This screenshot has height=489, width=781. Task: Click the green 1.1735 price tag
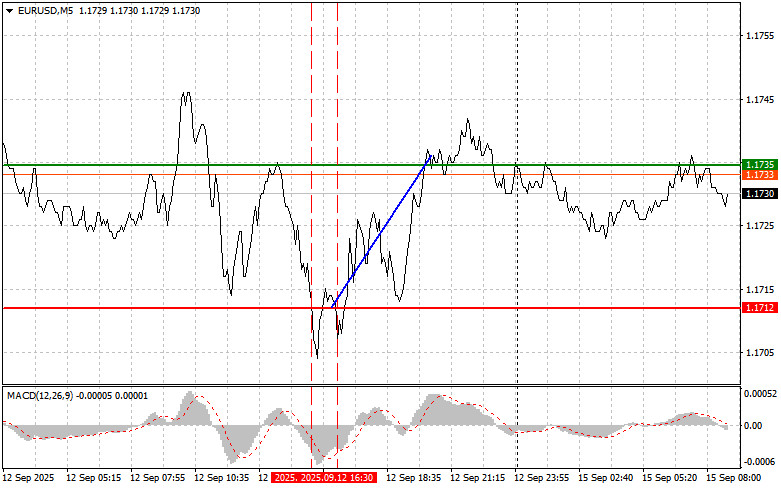coord(761,164)
